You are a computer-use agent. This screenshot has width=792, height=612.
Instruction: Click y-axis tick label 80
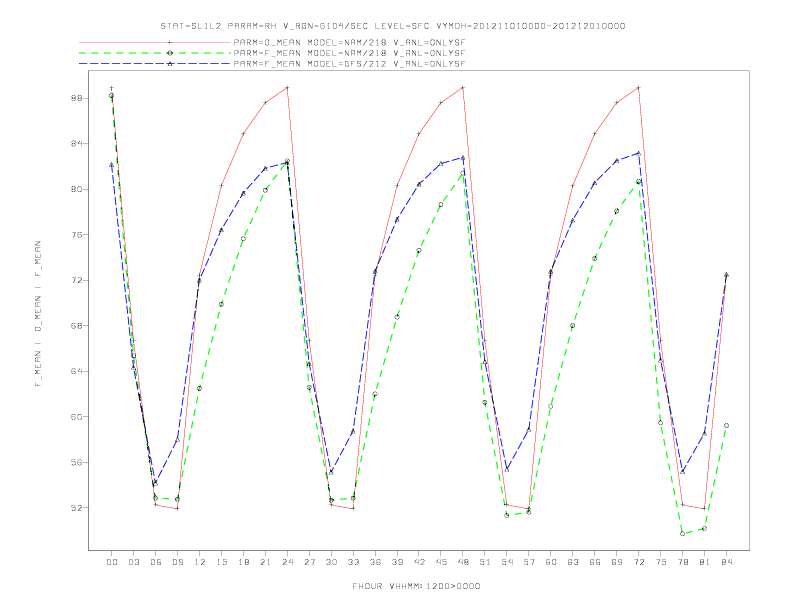pyautogui.click(x=76, y=189)
